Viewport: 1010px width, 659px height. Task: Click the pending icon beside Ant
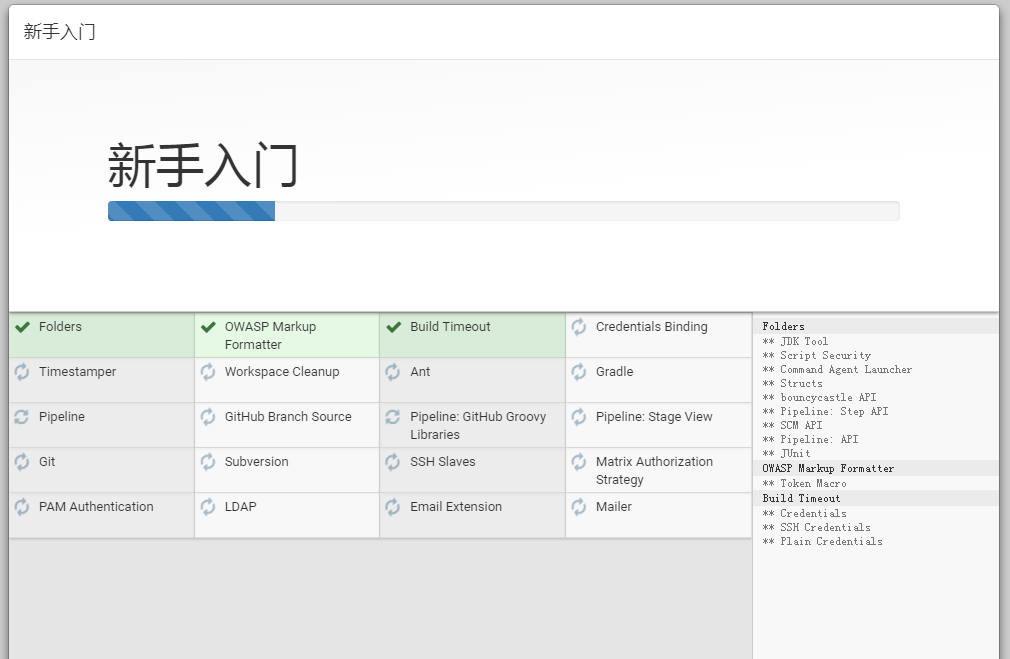393,372
